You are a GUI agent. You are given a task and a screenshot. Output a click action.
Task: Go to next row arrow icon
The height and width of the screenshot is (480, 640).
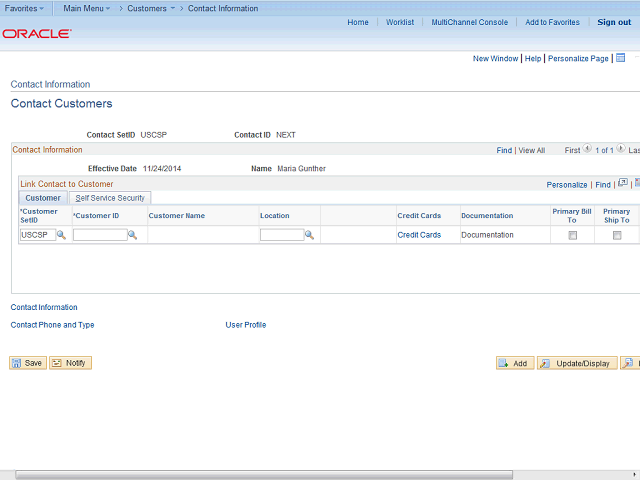point(620,149)
